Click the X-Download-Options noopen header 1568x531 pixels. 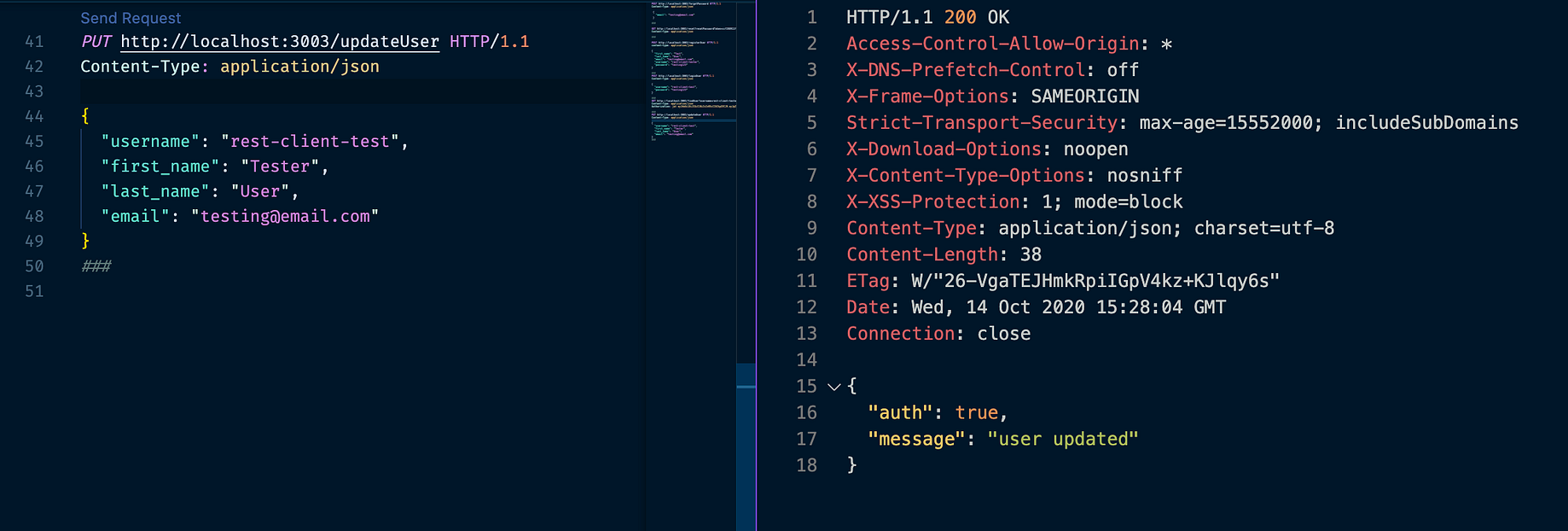[x=987, y=149]
